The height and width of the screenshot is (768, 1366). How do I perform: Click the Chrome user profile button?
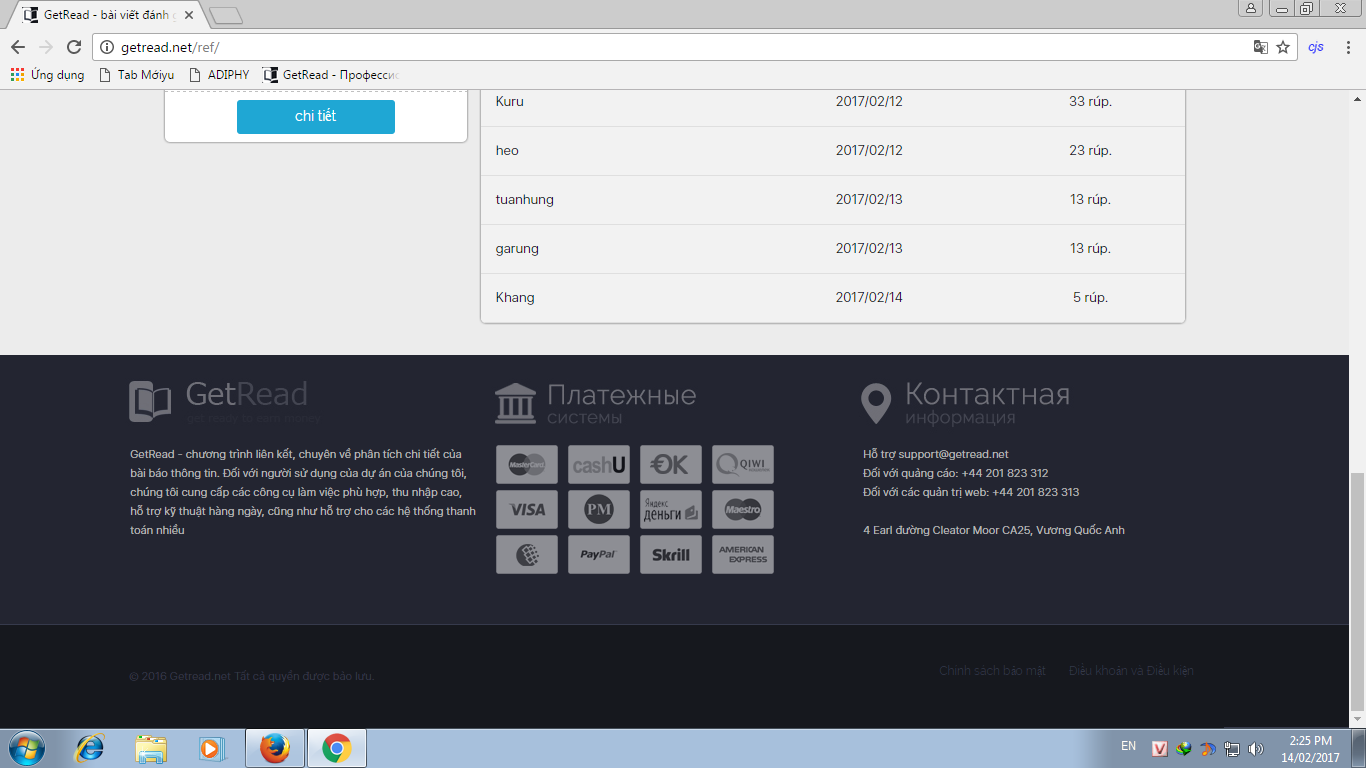tap(1251, 8)
